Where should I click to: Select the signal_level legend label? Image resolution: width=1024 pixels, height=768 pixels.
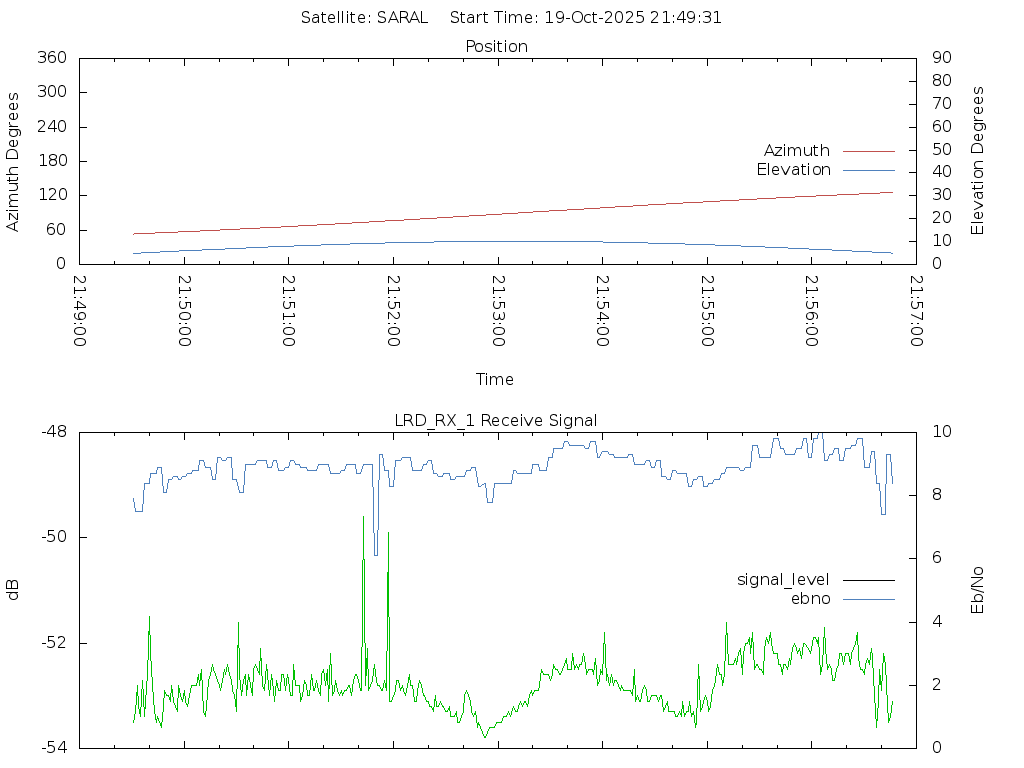[783, 580]
